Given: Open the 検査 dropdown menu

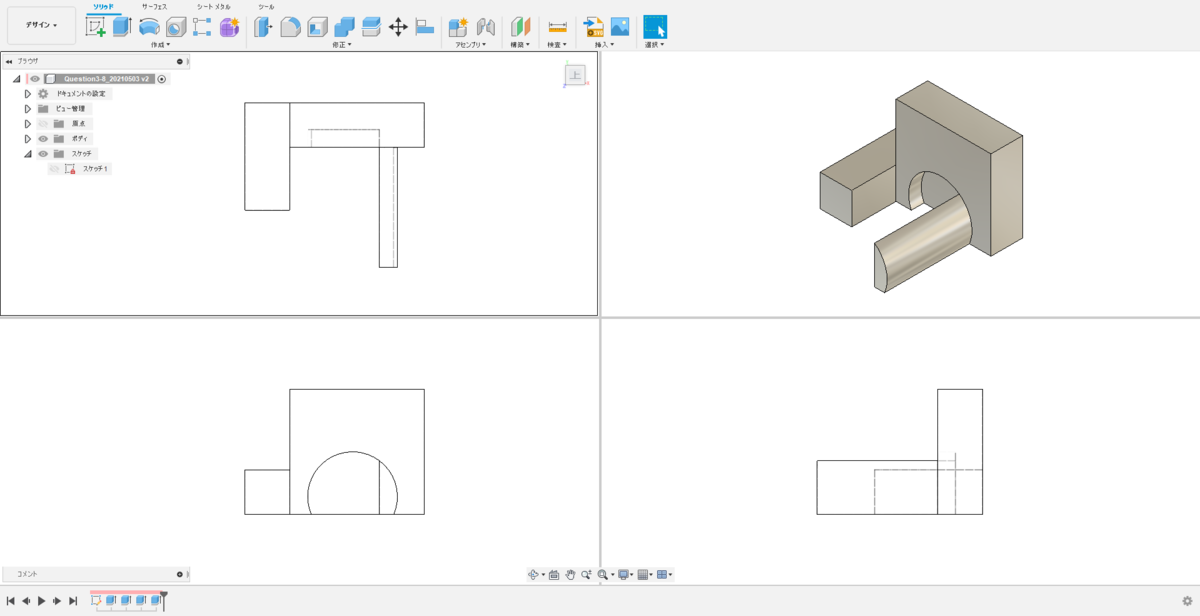Looking at the screenshot, I should click(557, 45).
